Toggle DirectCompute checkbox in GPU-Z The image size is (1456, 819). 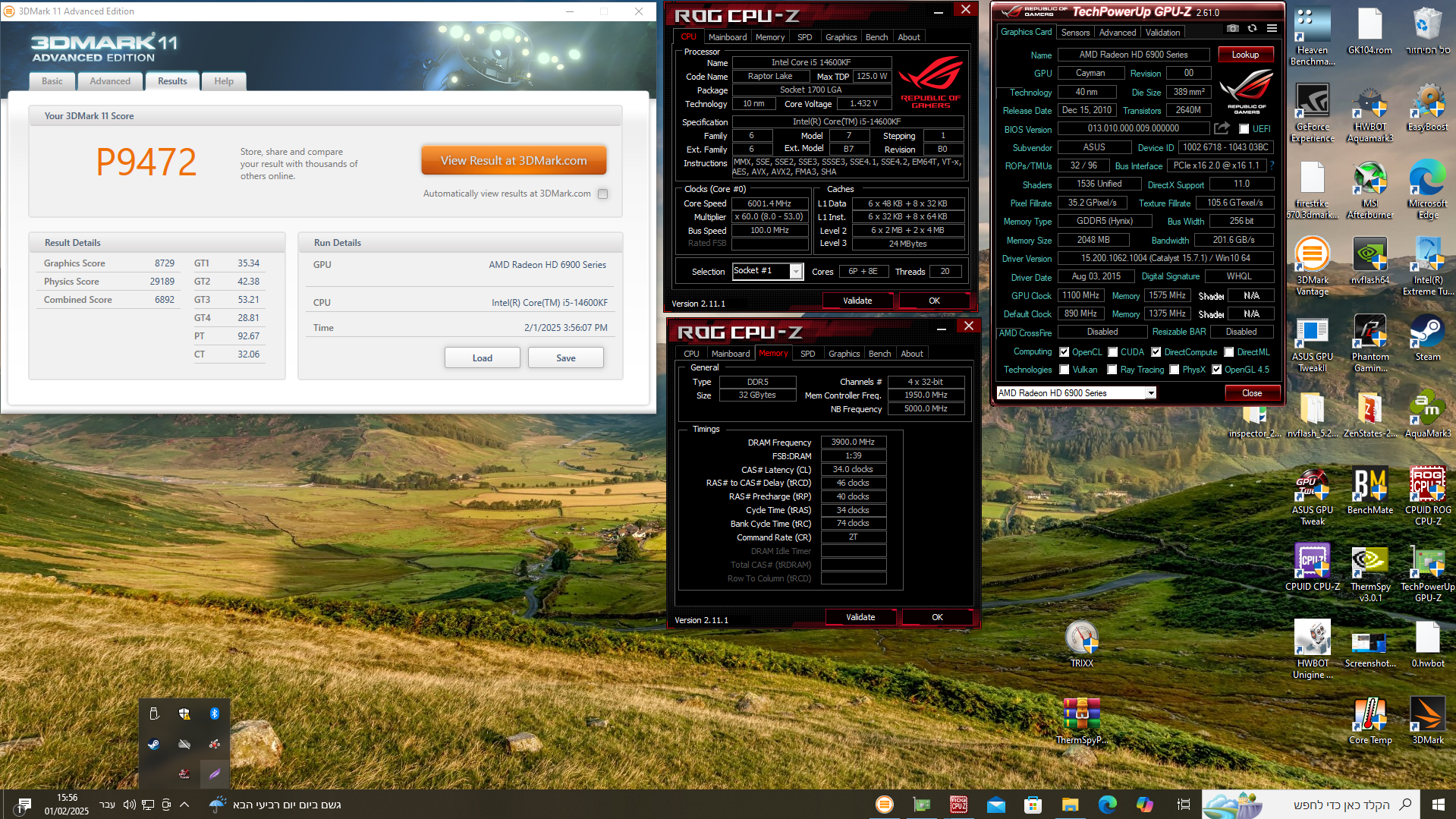coord(1156,352)
